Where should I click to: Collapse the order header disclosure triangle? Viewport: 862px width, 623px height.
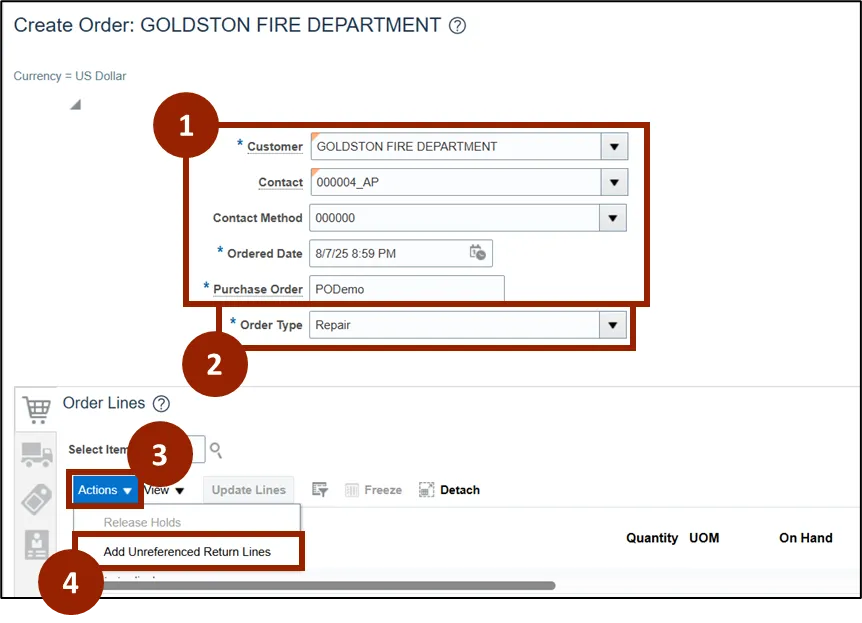tap(75, 104)
